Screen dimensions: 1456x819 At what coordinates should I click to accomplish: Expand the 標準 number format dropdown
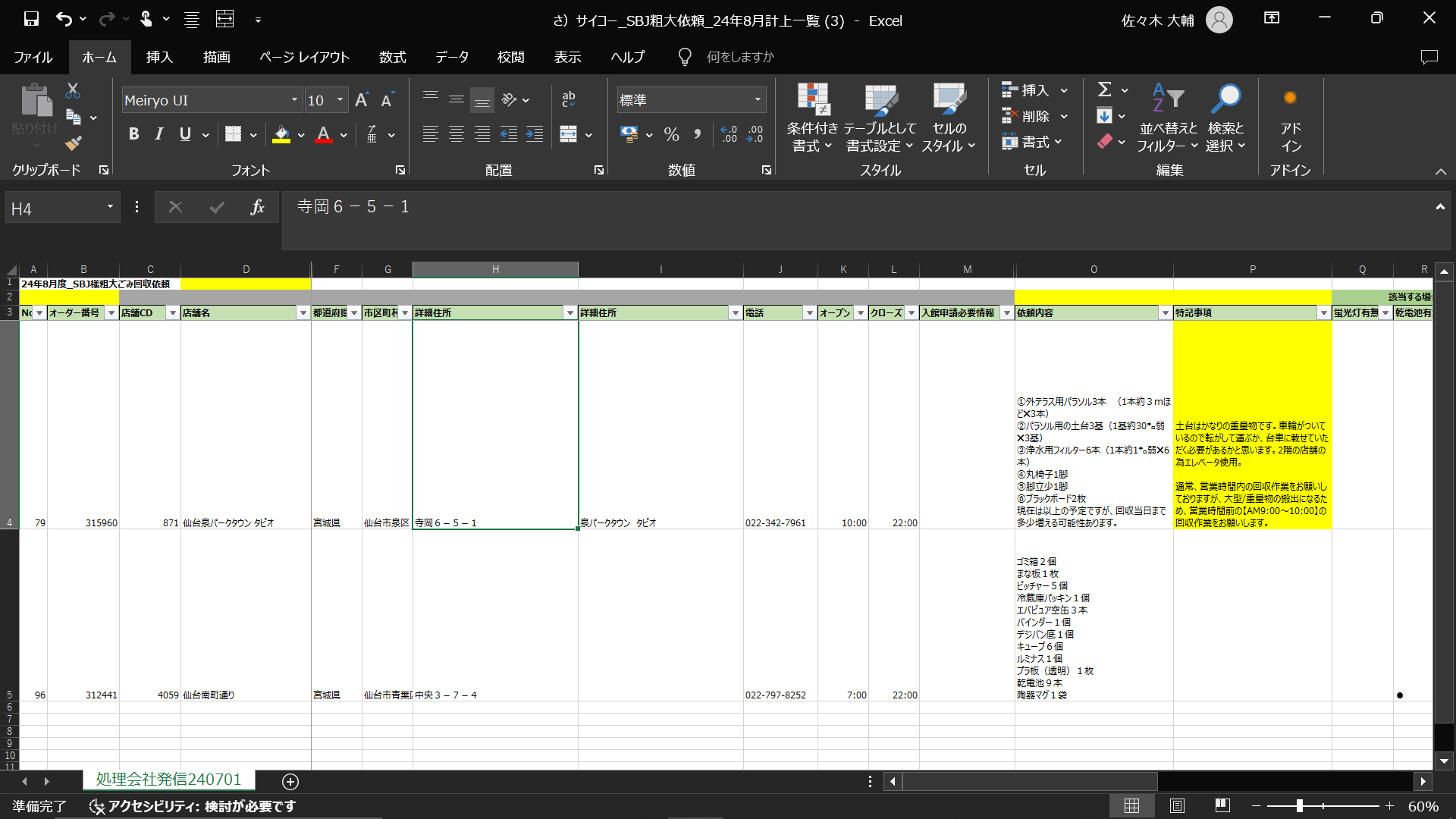click(757, 100)
